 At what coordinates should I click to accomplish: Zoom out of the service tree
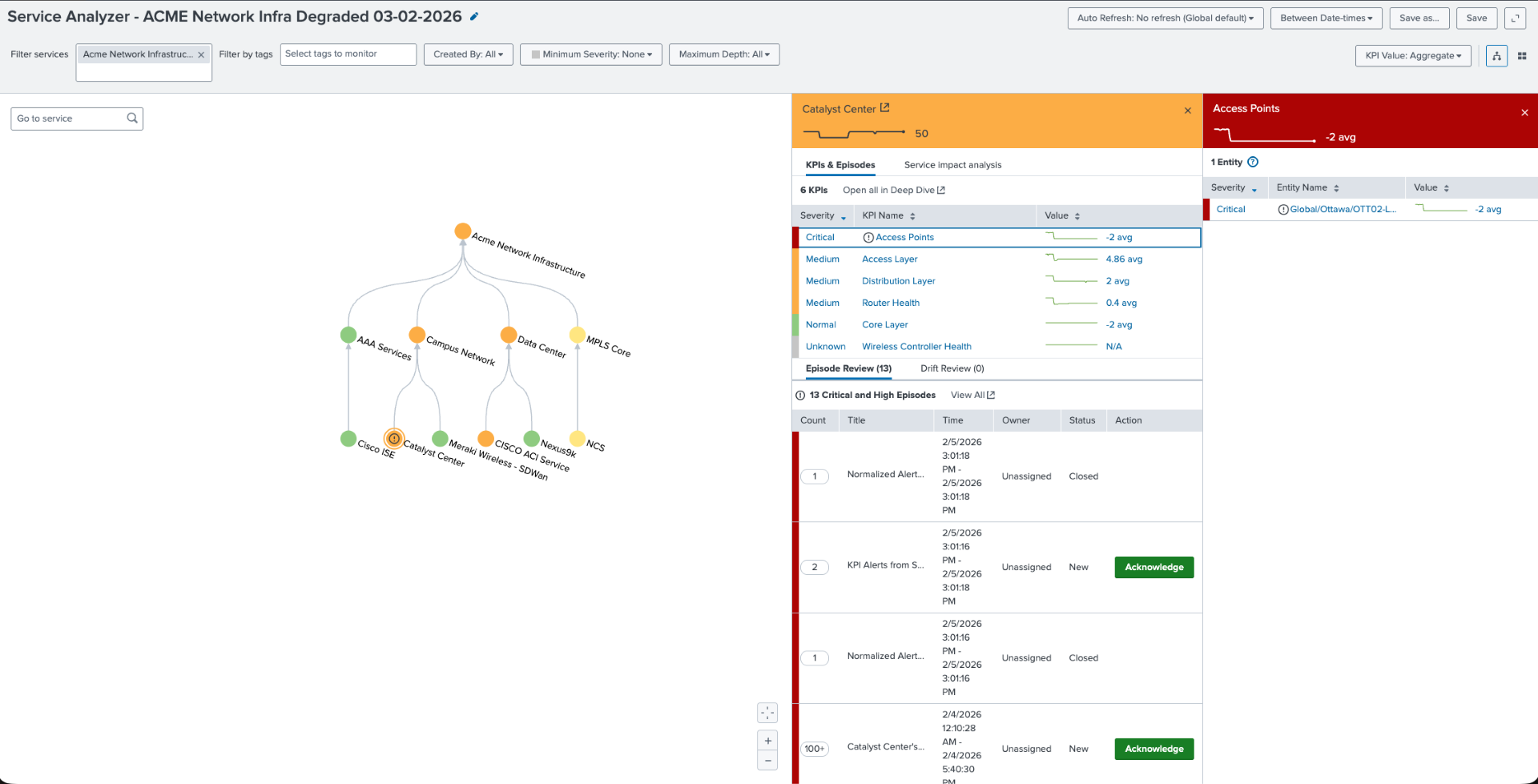pyautogui.click(x=767, y=761)
